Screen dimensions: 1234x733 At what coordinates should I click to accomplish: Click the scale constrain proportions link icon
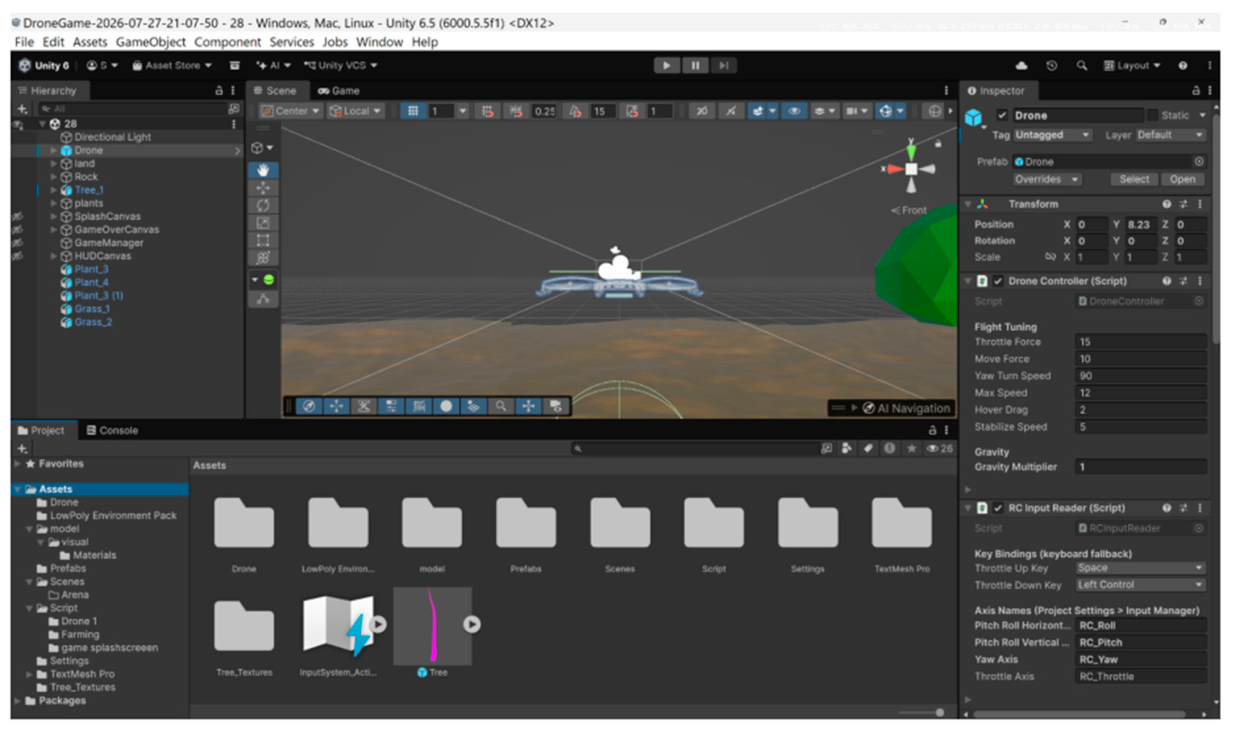point(1050,257)
